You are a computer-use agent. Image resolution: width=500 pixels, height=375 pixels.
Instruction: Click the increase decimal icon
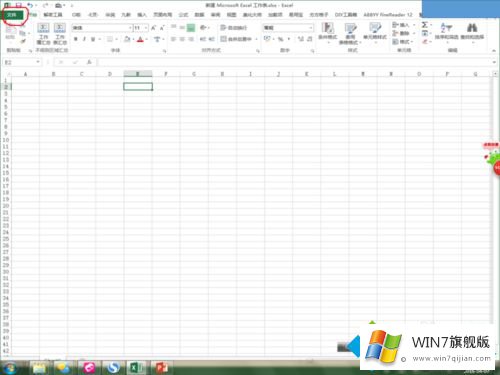click(x=301, y=39)
